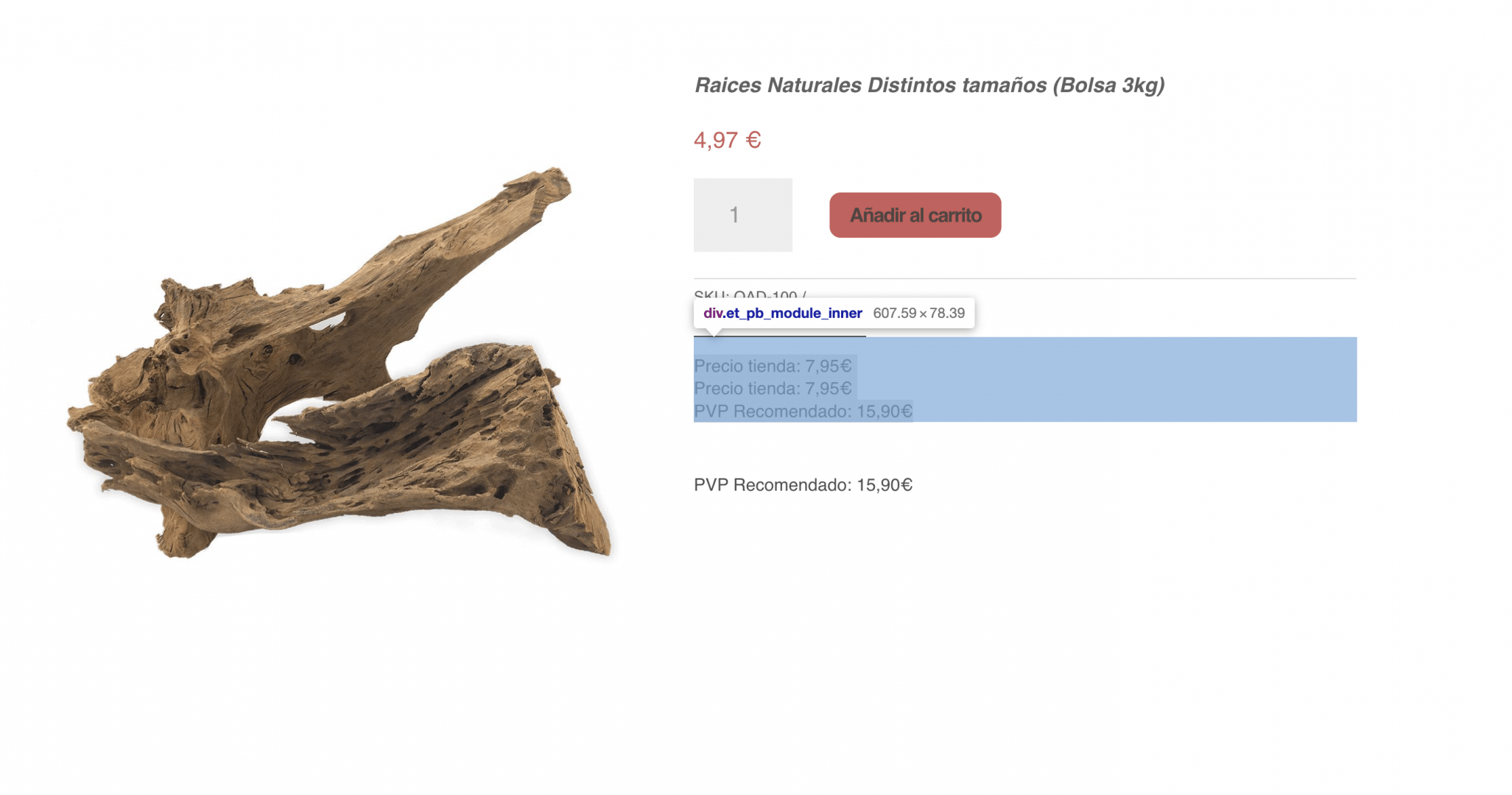Click the unhighlighted PVP Recomendado text
The image size is (1512, 795).
[803, 485]
